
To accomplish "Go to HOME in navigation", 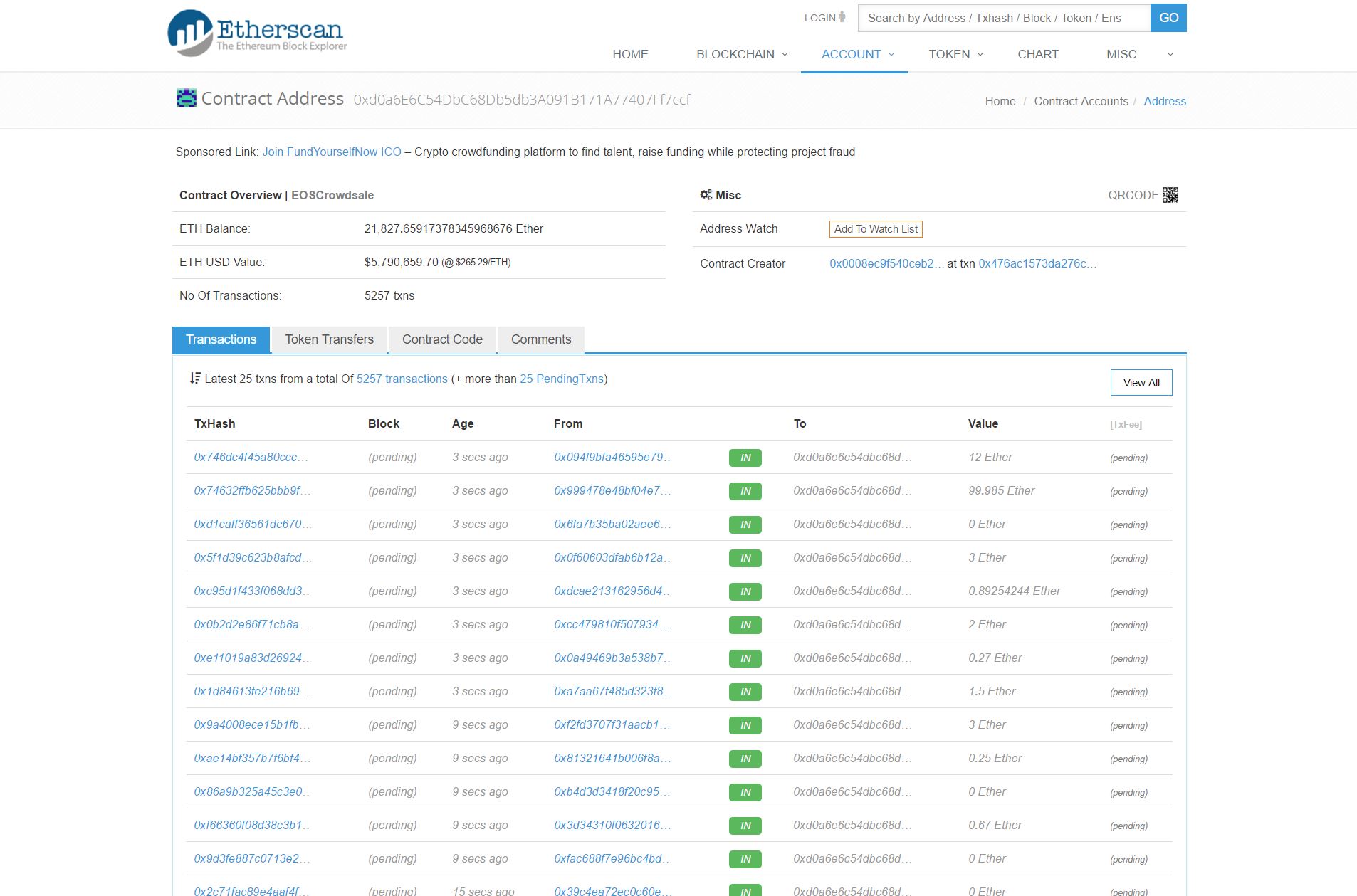I will pyautogui.click(x=630, y=54).
